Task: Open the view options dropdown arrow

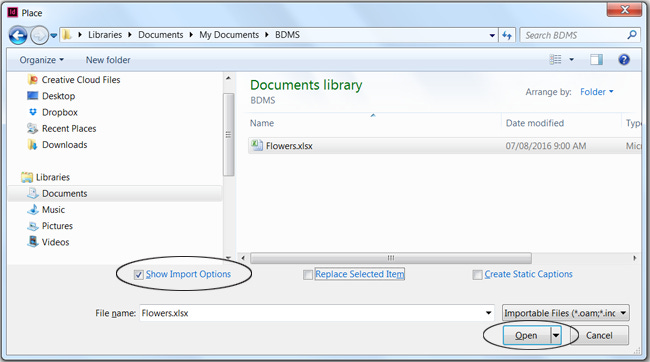Action: point(572,60)
